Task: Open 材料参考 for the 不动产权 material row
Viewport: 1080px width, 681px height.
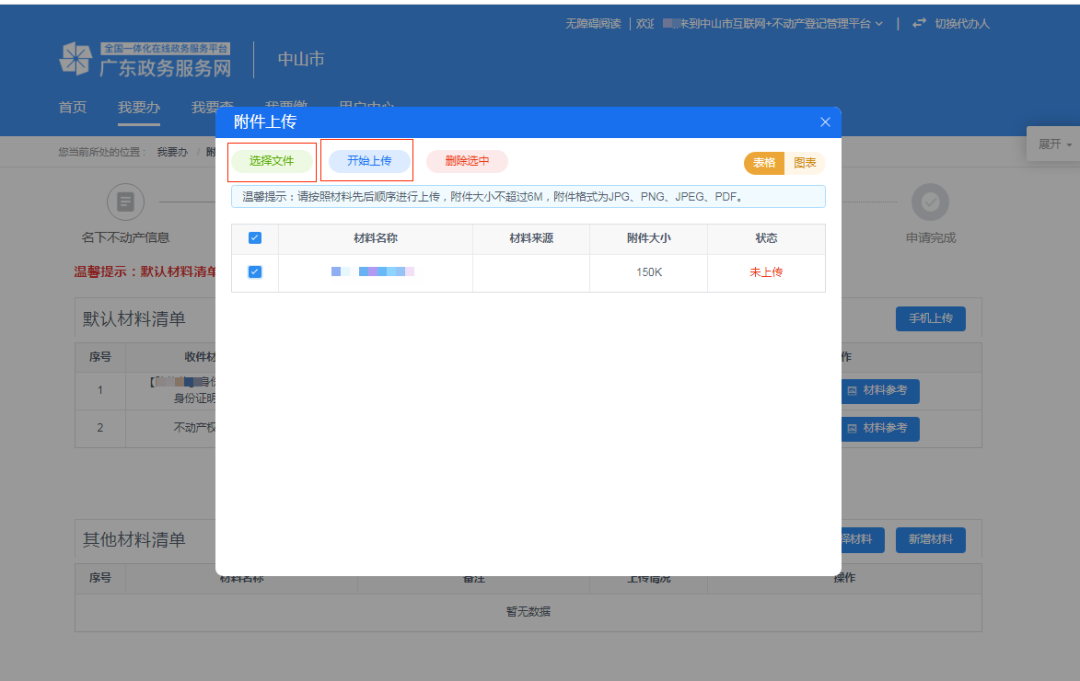Action: click(879, 428)
